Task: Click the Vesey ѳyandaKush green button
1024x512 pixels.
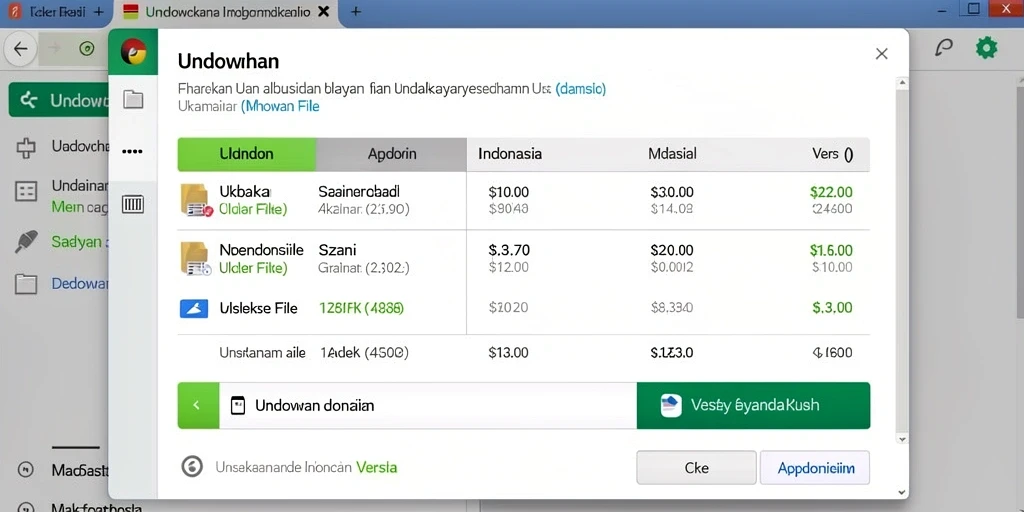Action: (753, 406)
